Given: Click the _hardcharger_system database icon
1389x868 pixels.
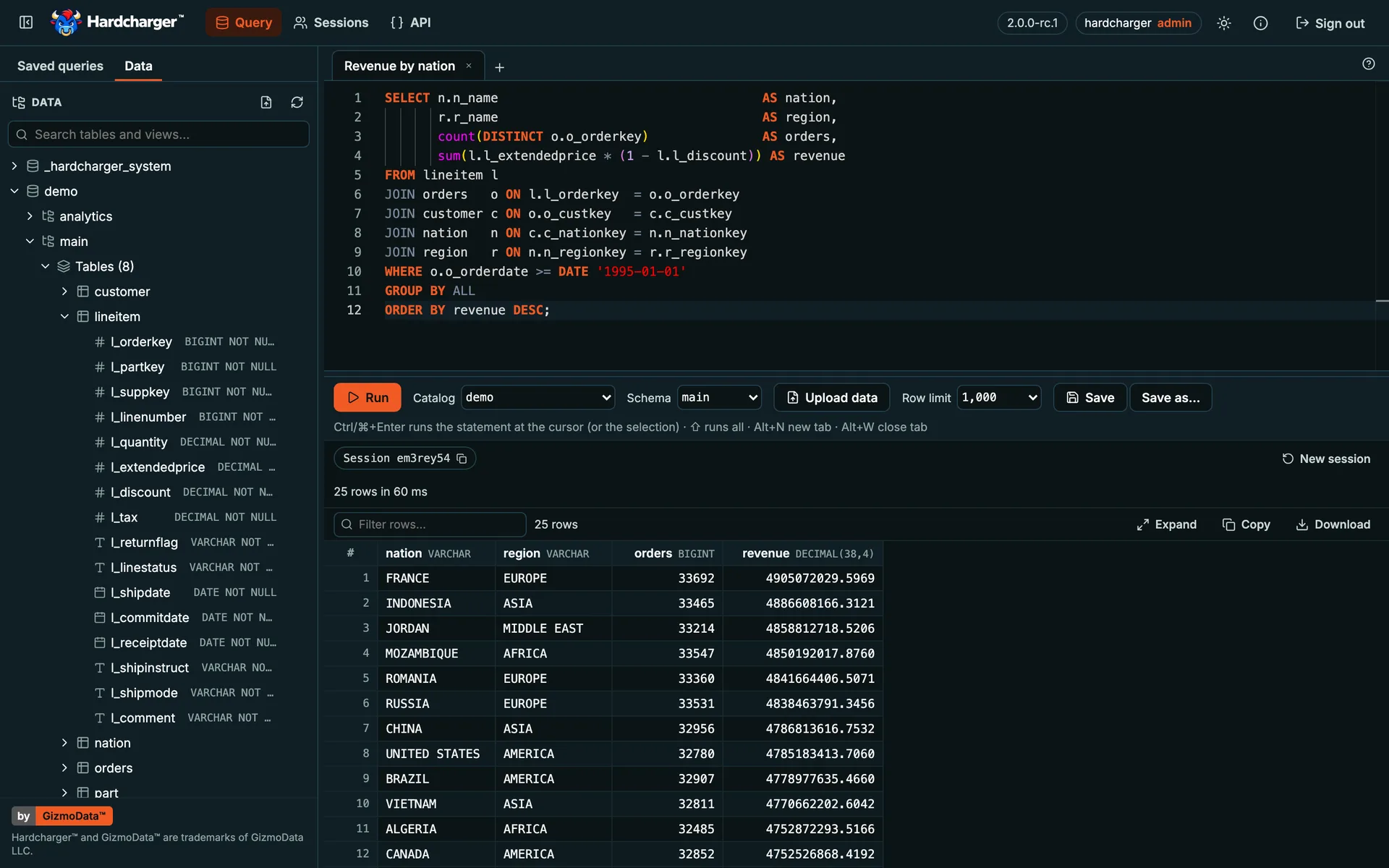Looking at the screenshot, I should point(33,166).
